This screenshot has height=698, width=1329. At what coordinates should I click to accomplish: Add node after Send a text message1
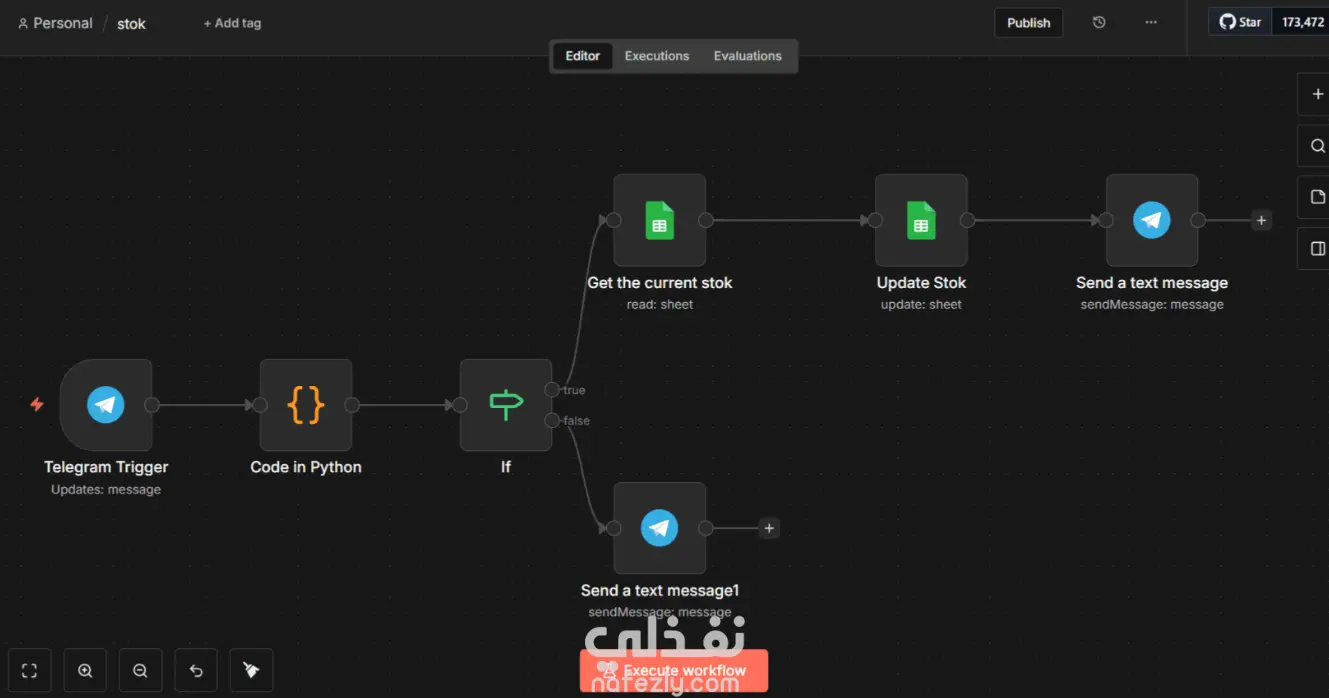[768, 528]
